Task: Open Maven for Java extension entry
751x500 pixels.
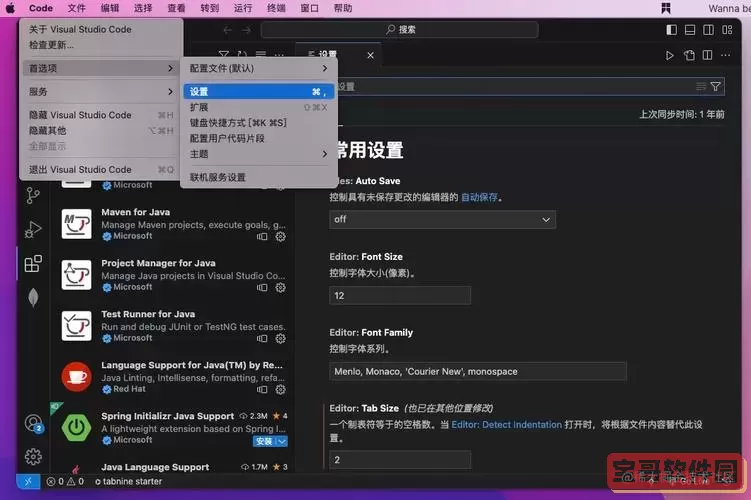Action: pyautogui.click(x=173, y=224)
